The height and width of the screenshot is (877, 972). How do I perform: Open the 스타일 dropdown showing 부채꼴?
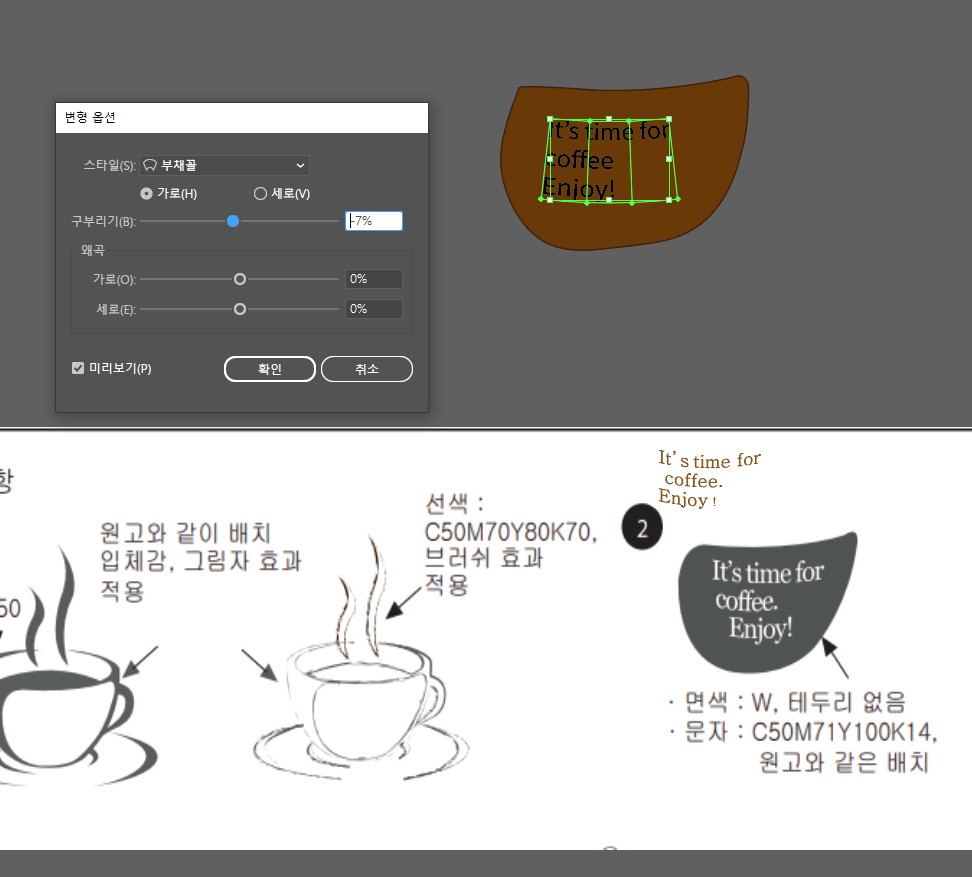coord(224,165)
